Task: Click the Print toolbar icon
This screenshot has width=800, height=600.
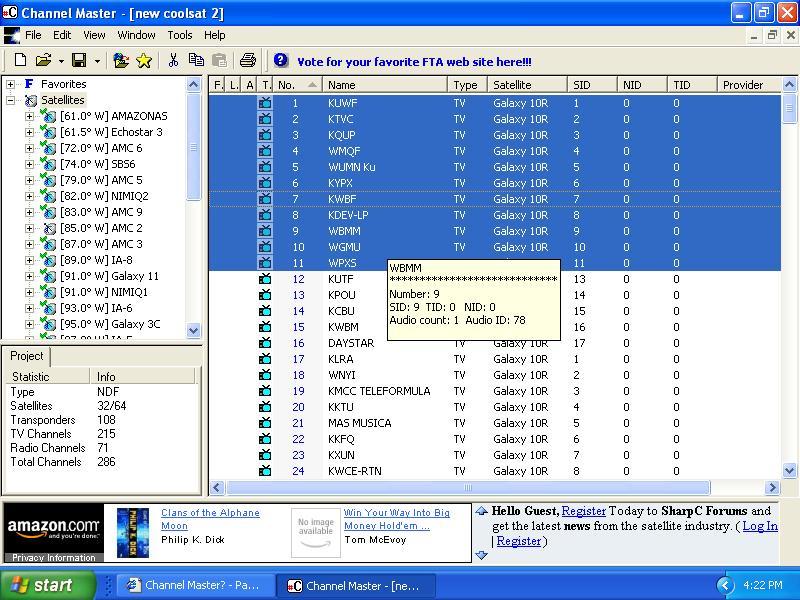Action: [x=248, y=60]
